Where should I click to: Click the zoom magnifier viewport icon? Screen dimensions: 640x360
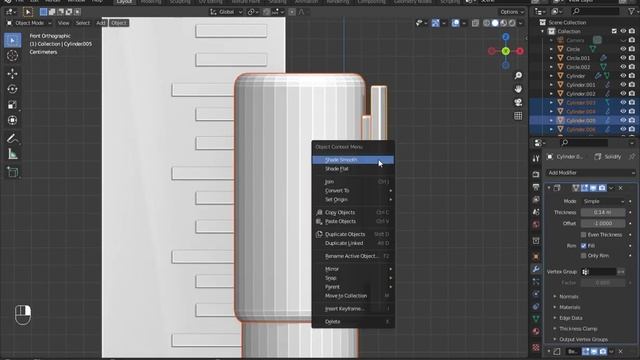(518, 76)
